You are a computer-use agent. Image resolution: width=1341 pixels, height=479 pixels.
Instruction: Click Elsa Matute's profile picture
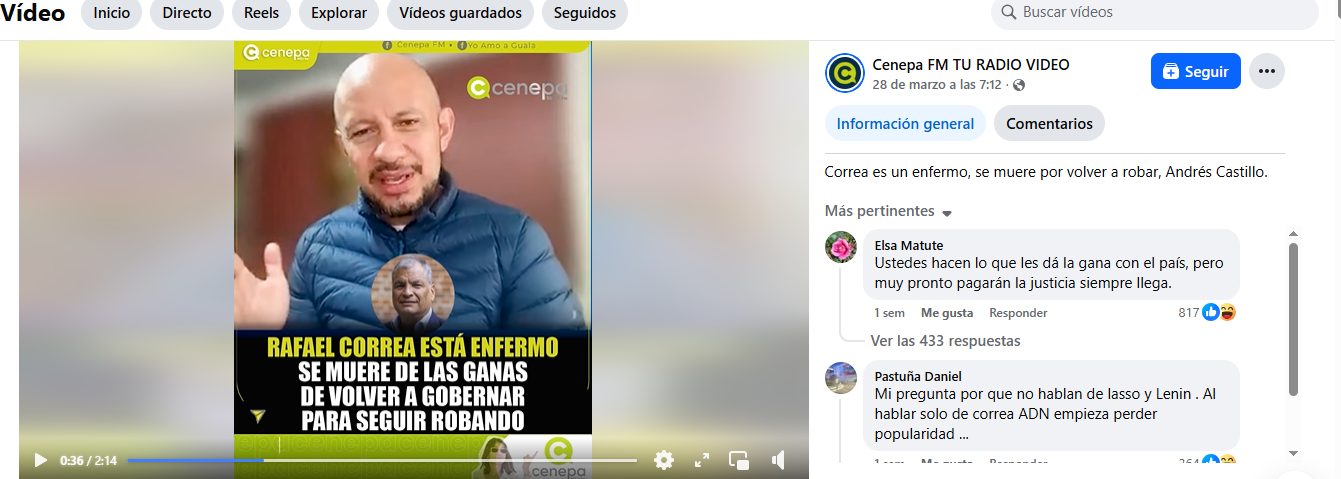pos(841,247)
